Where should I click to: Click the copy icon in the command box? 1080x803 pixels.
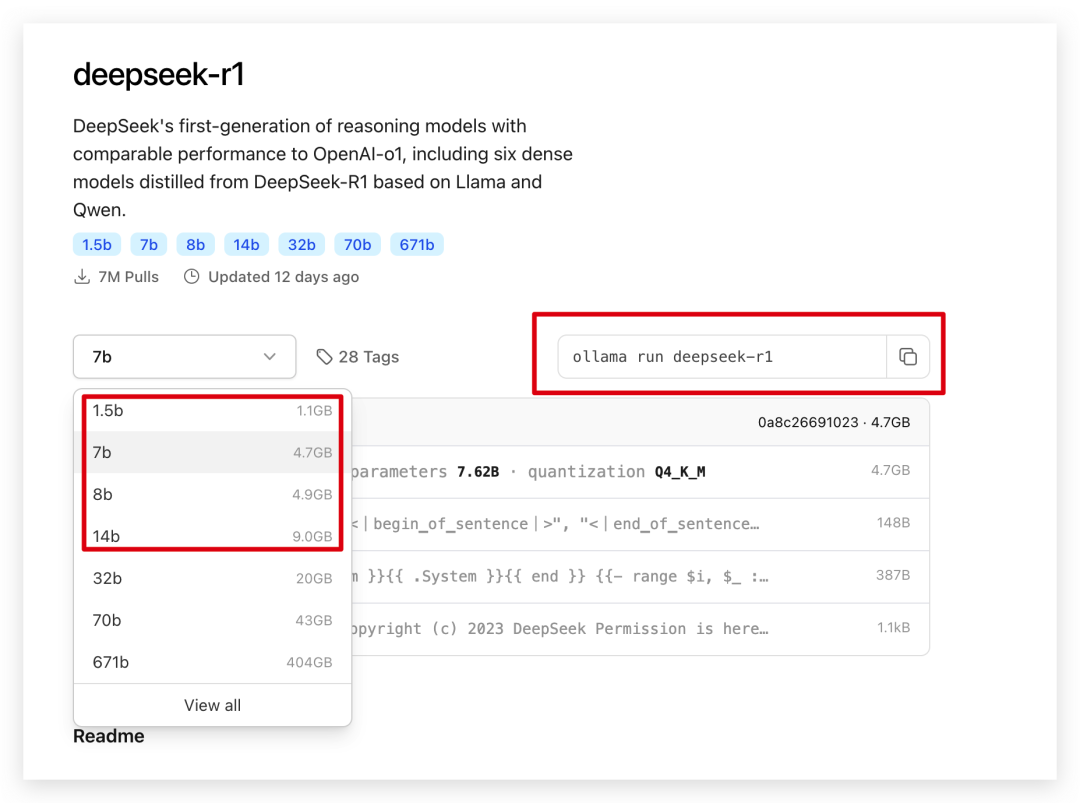[908, 356]
